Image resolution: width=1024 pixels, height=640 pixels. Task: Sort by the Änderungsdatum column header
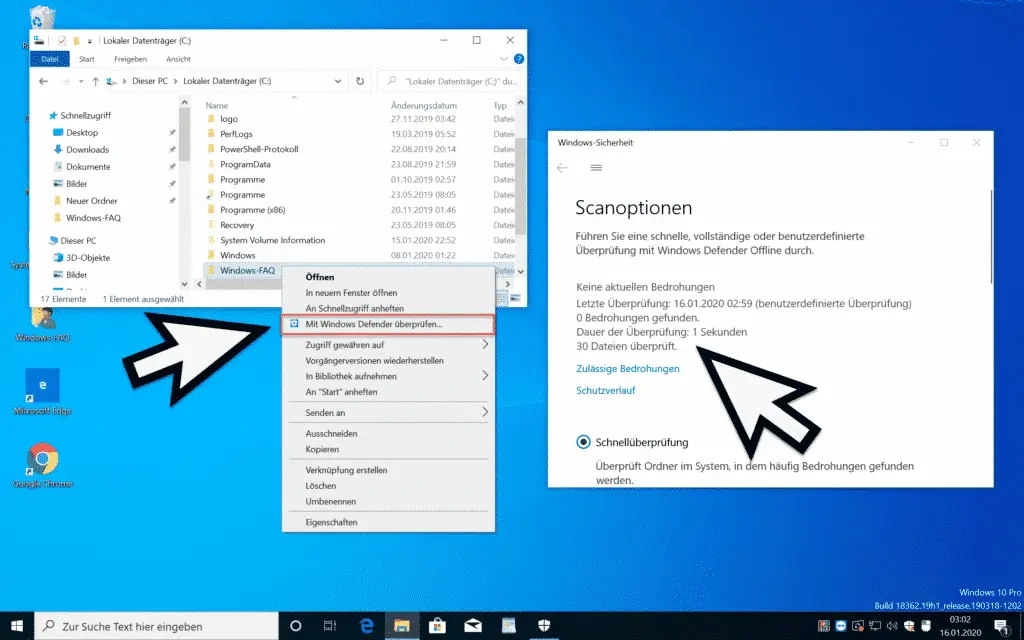424,105
